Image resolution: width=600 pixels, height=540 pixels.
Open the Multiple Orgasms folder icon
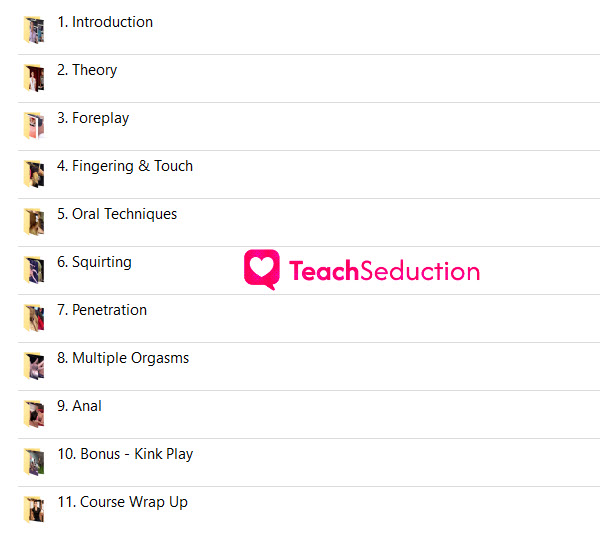pos(34,366)
